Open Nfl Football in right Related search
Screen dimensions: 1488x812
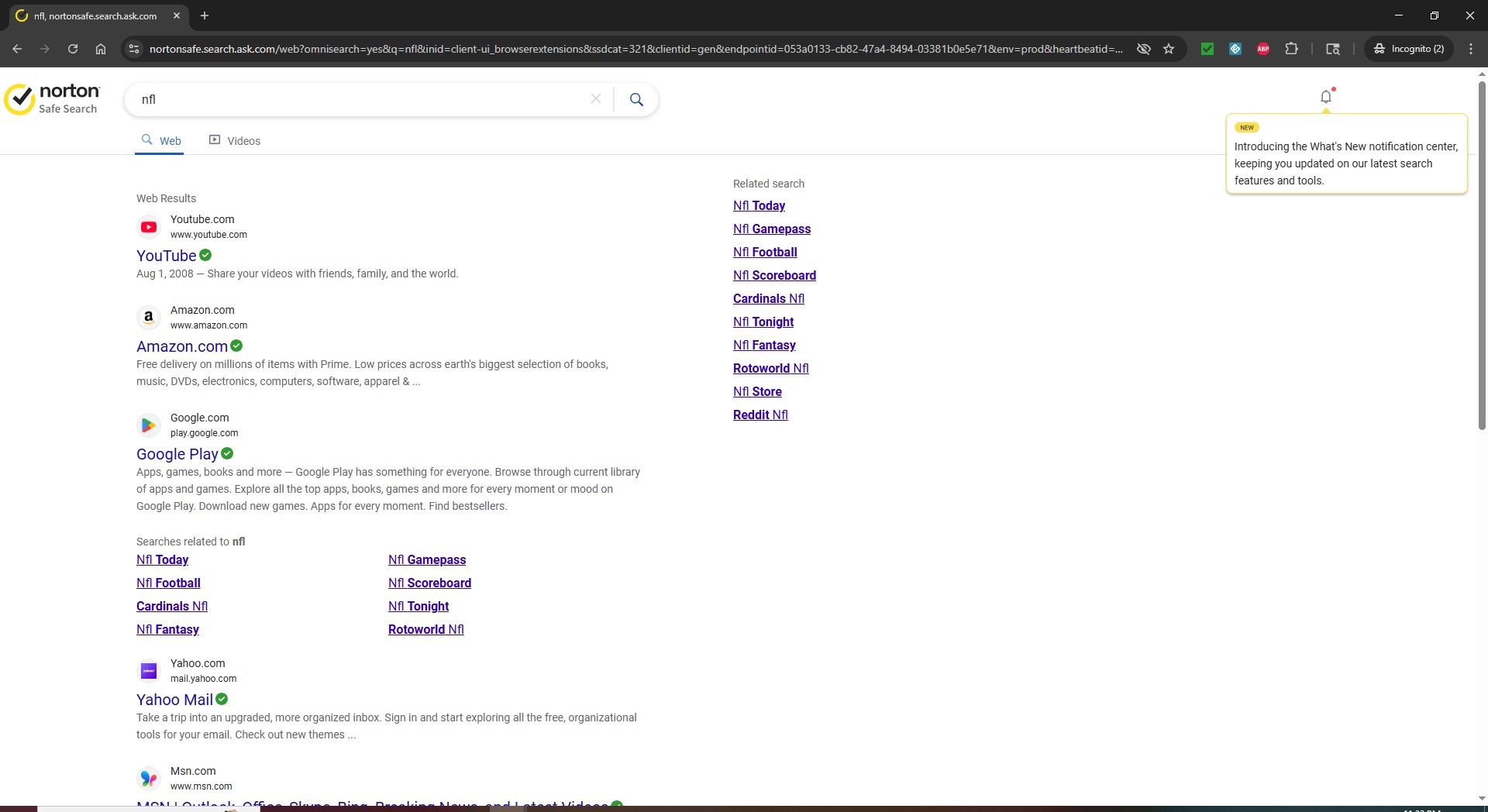coord(765,252)
